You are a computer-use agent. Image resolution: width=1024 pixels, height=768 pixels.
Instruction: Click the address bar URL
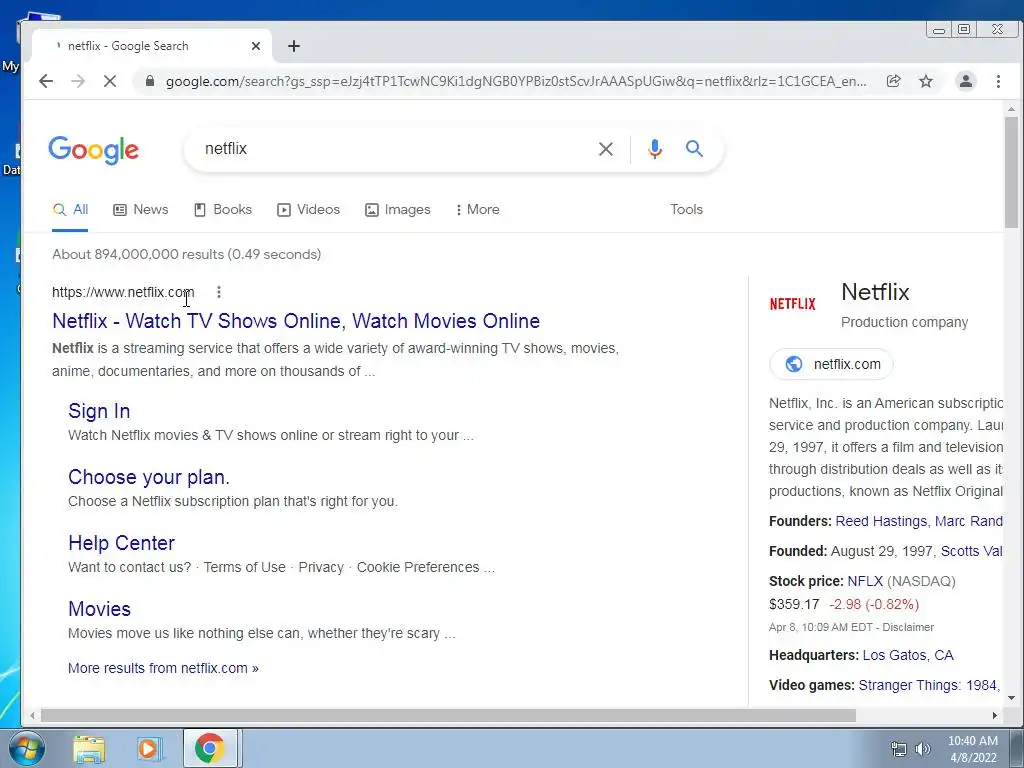tap(516, 81)
